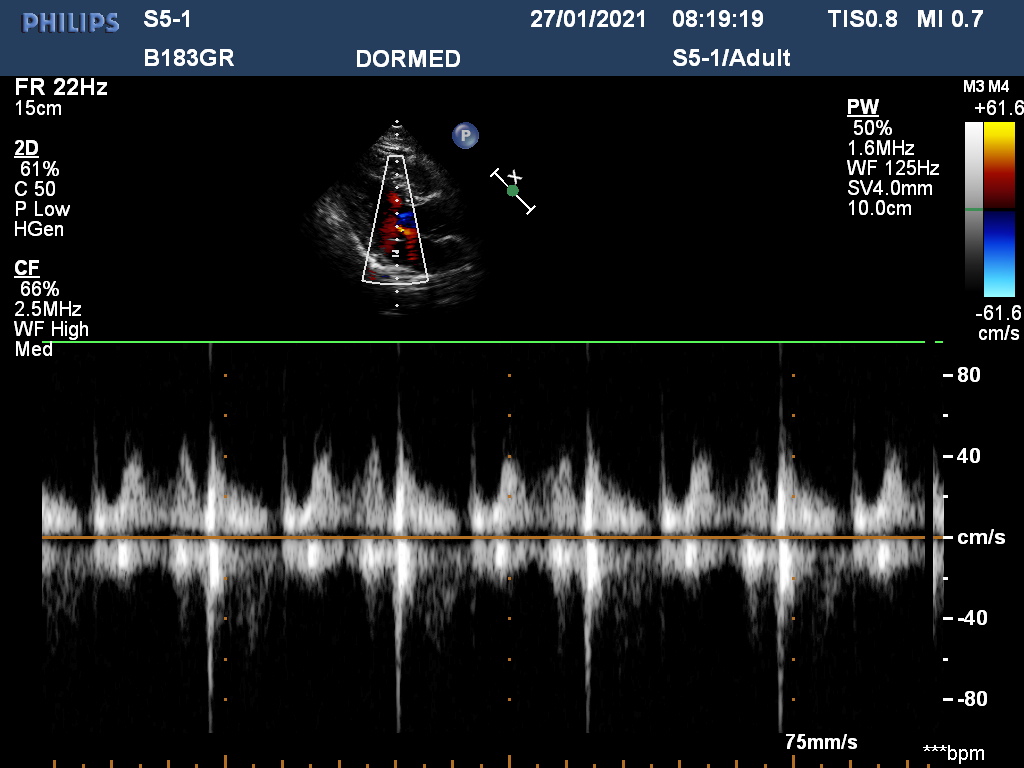Click the green dot on the angle cursor
1024x768 pixels.
[x=513, y=190]
